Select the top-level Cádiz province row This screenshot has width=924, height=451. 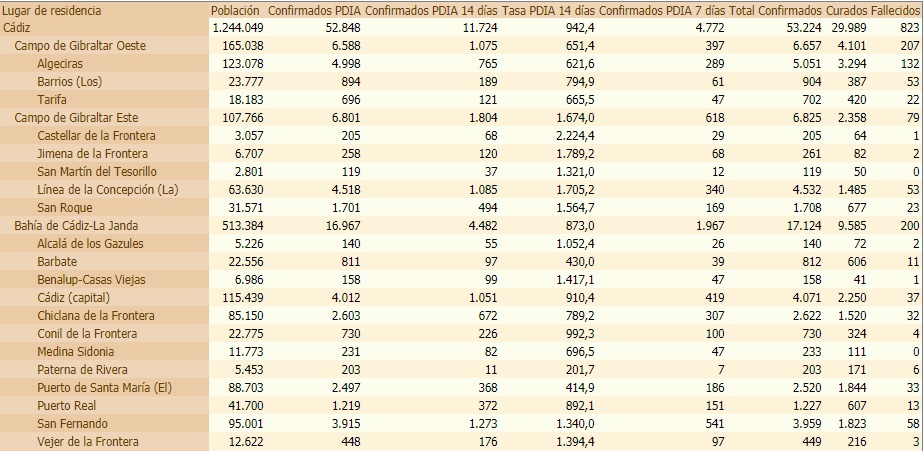[x=18, y=27]
